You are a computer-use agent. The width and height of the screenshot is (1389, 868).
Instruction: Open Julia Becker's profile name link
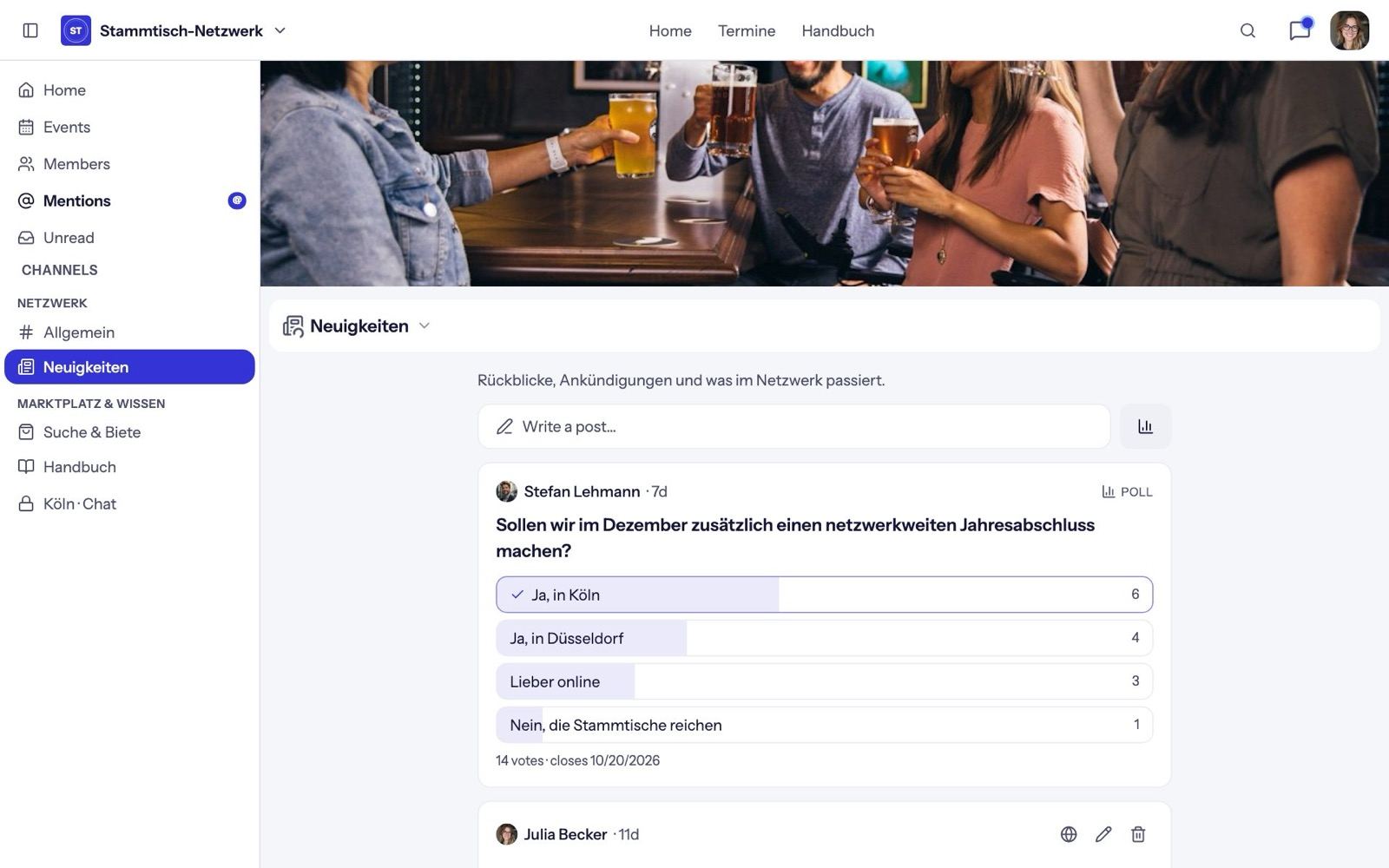click(565, 834)
